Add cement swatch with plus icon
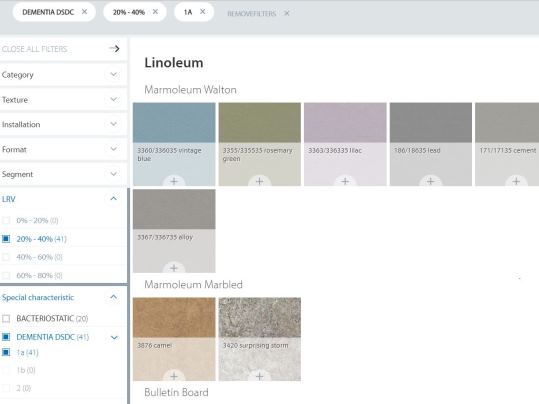 coord(516,181)
